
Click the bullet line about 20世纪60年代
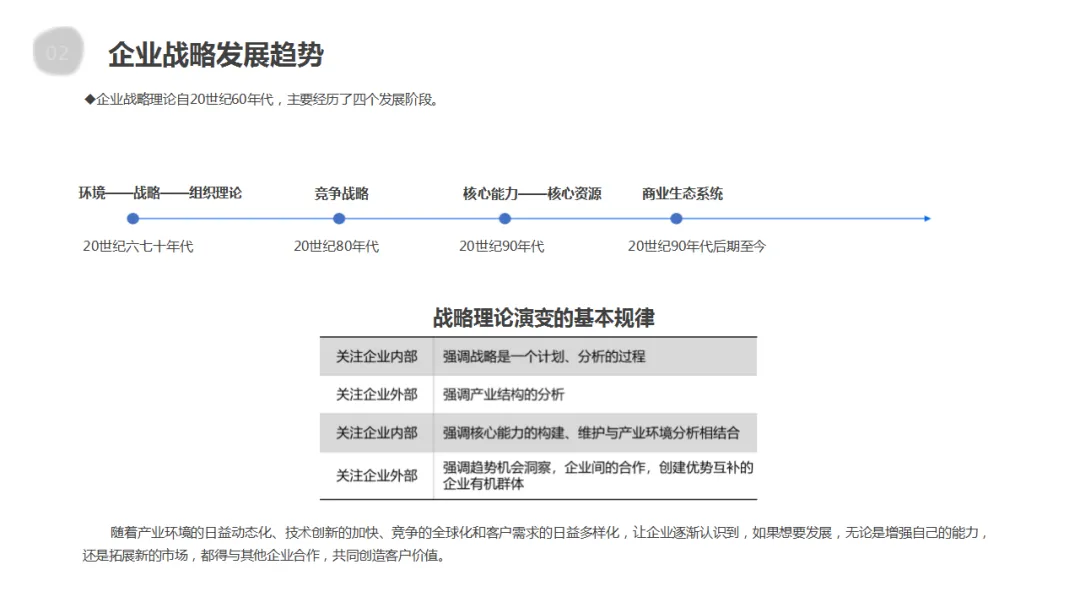pyautogui.click(x=261, y=100)
